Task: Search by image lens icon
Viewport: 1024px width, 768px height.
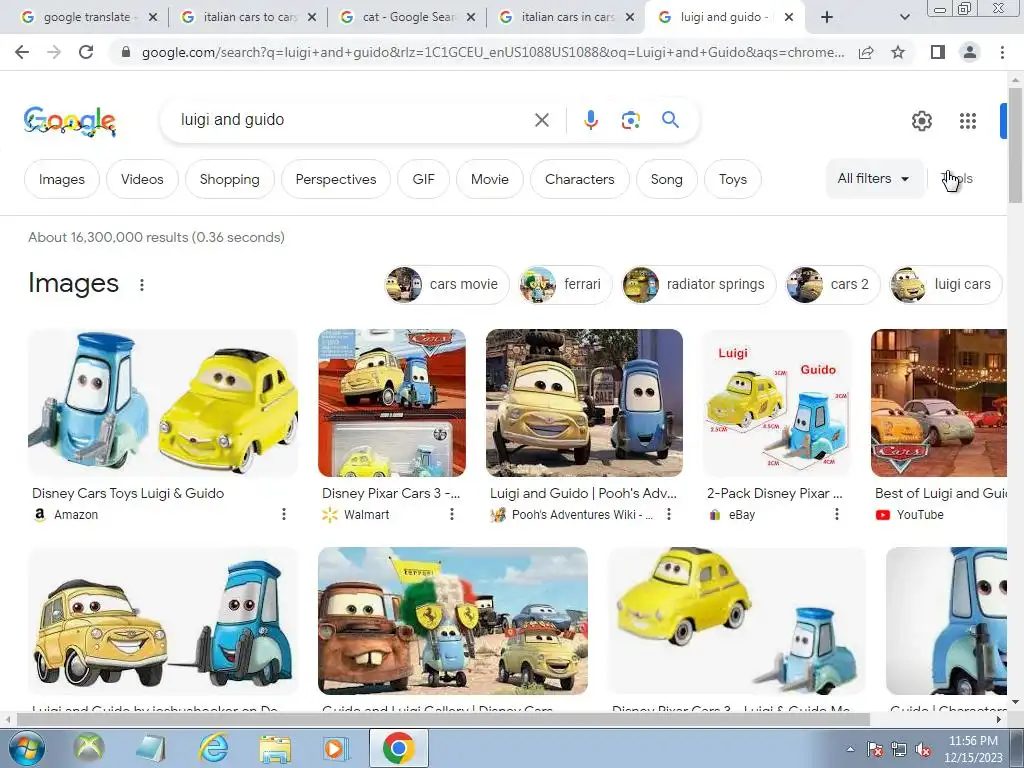Action: 630,120
